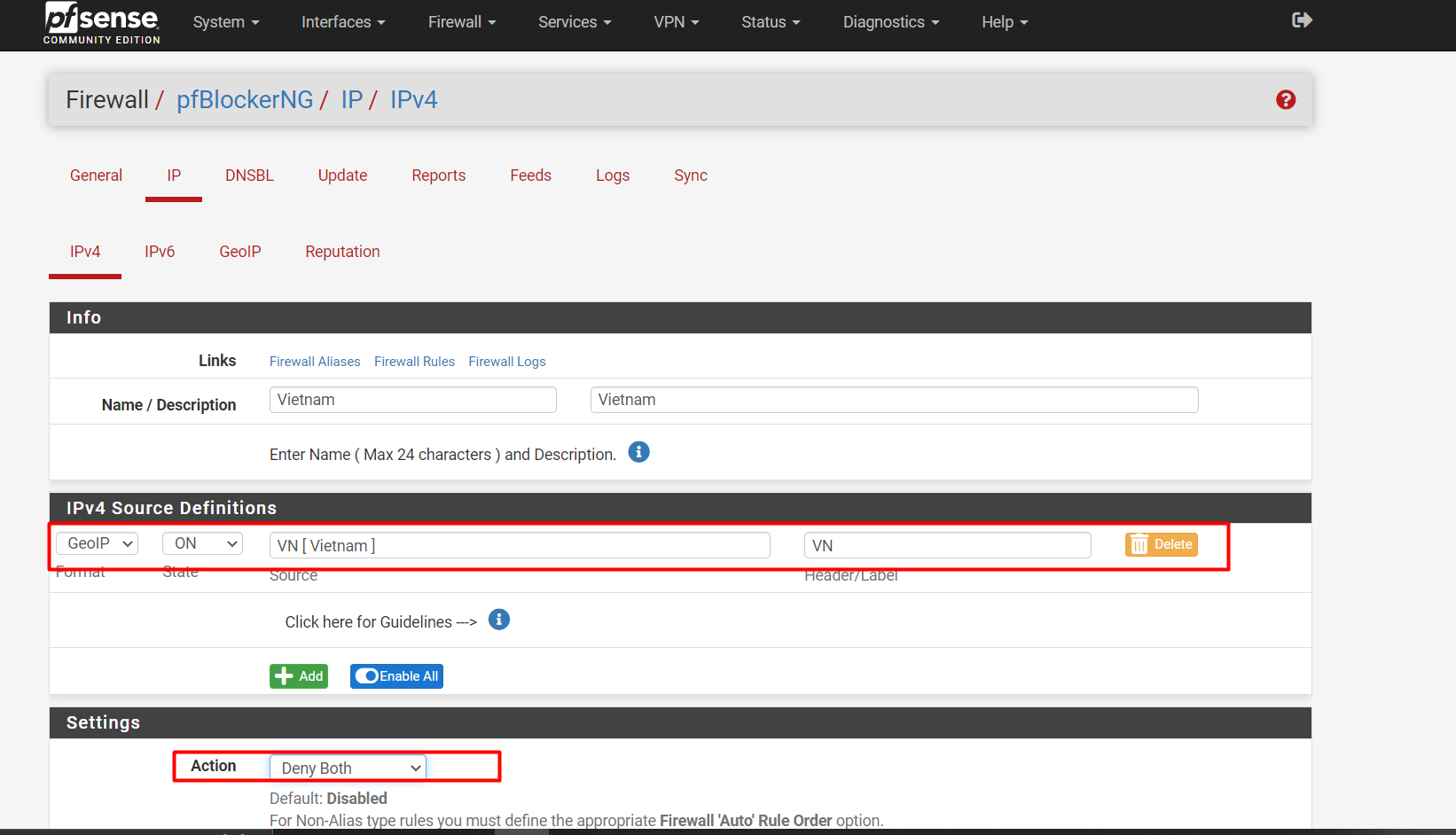Viewport: 1456px width, 835px height.
Task: Click the Name field containing Vietnam
Action: point(413,400)
